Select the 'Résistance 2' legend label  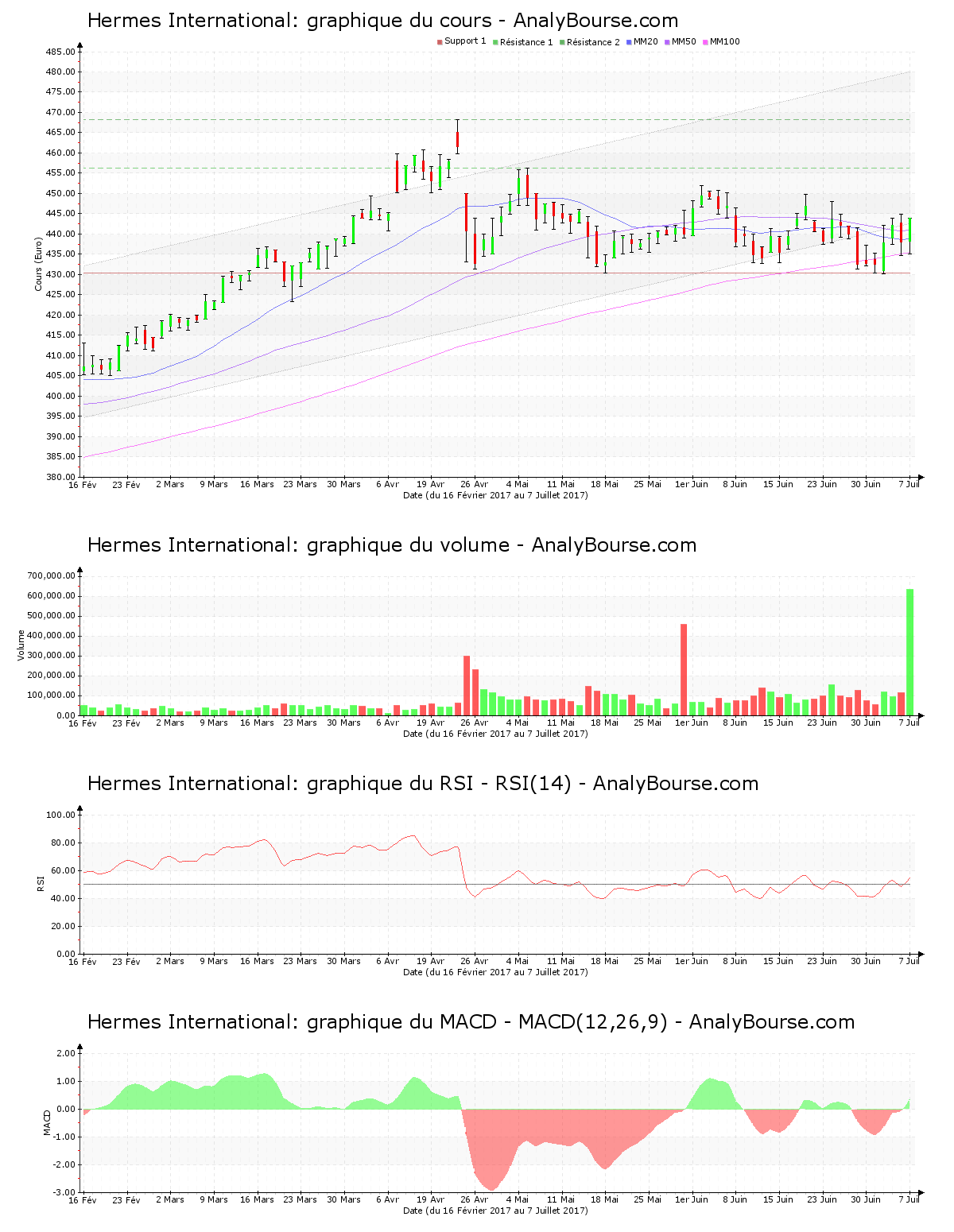point(593,42)
